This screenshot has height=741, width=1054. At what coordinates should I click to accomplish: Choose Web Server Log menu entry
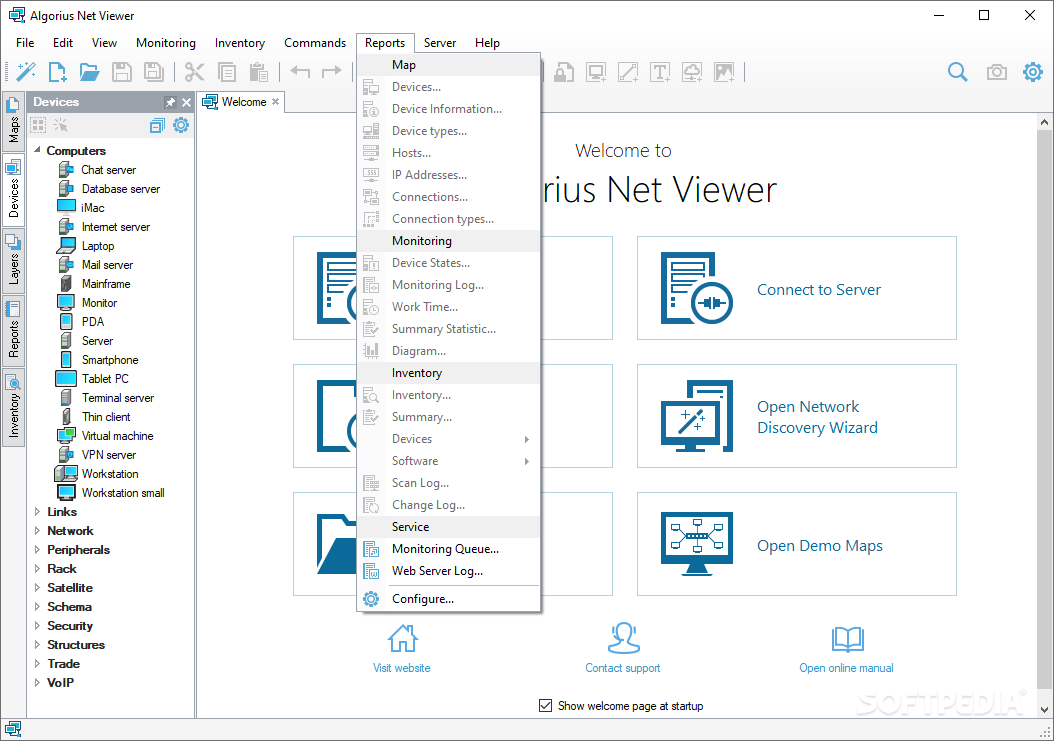point(448,571)
